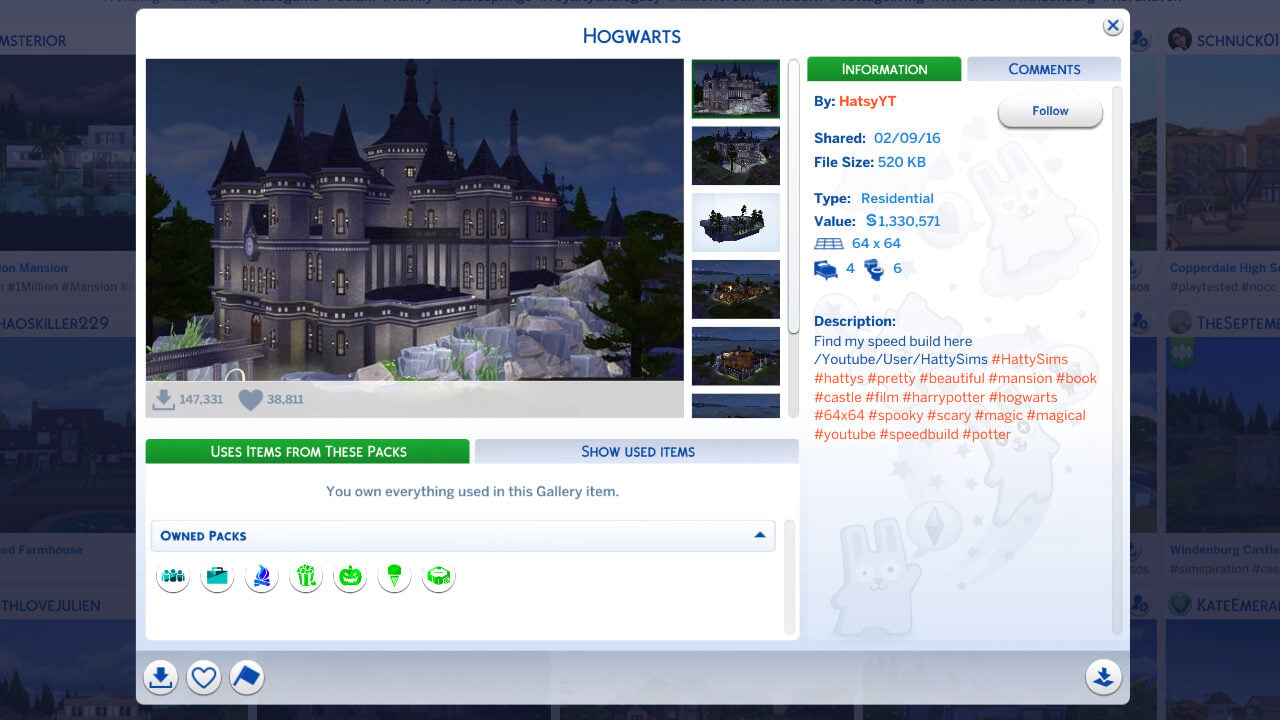1280x720 pixels.
Task: Click the information panel scrollbar
Action: coord(1117,360)
